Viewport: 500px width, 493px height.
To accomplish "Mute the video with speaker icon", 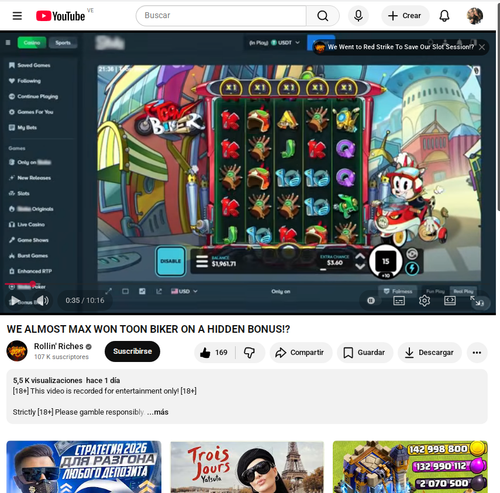I will (x=42, y=301).
